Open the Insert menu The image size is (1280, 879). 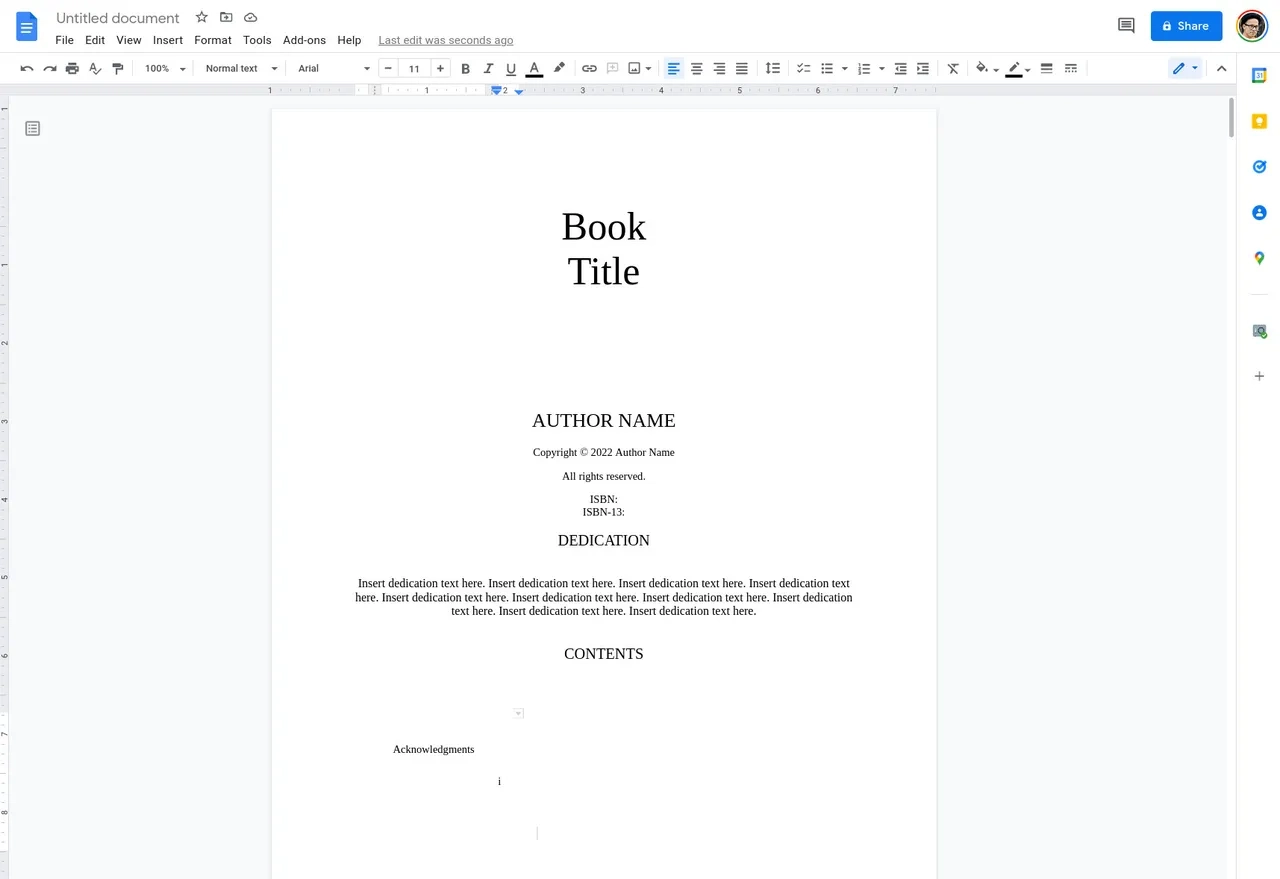point(167,40)
